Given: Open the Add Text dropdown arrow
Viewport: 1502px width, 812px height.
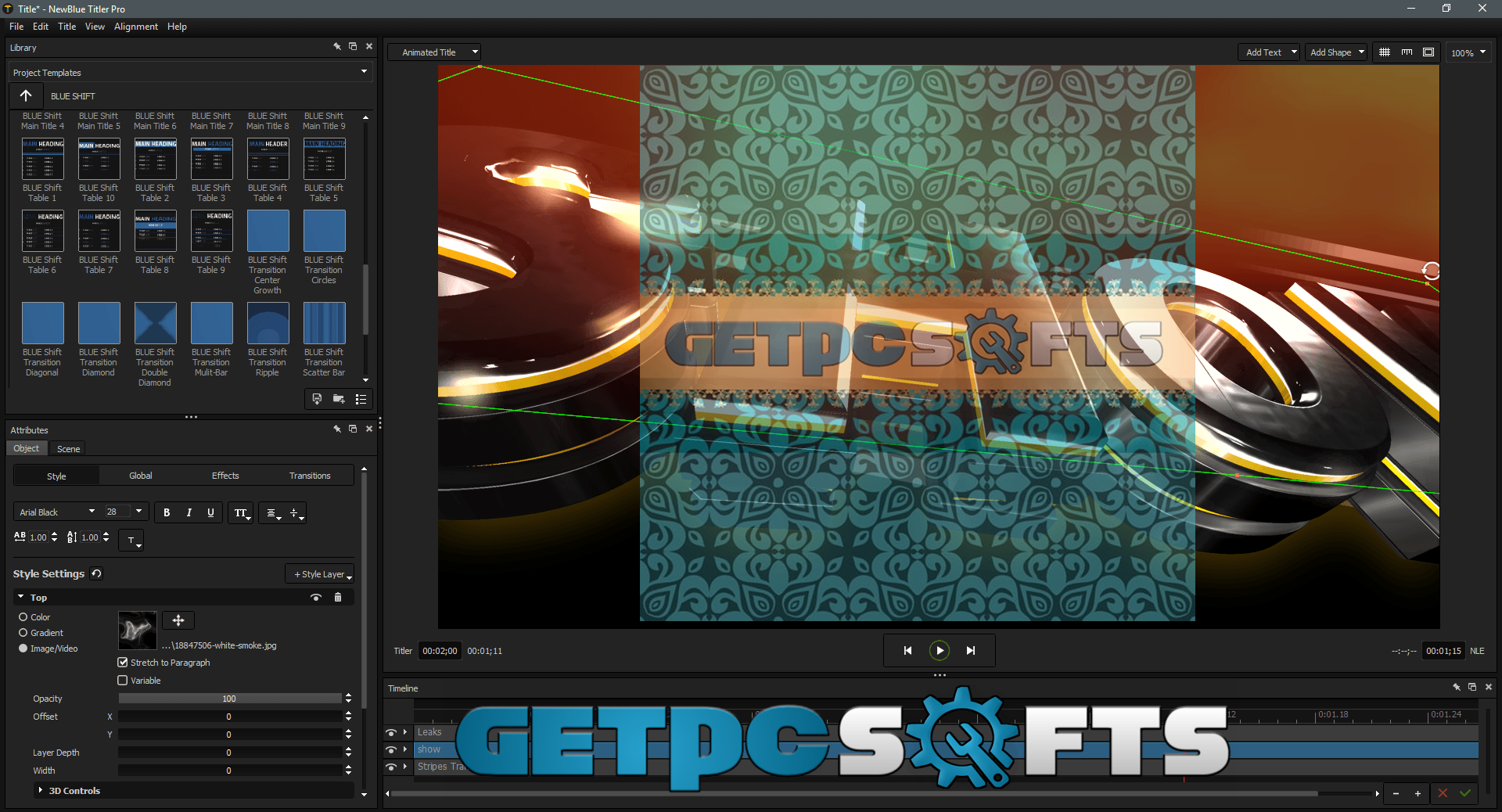Looking at the screenshot, I should (x=1294, y=52).
